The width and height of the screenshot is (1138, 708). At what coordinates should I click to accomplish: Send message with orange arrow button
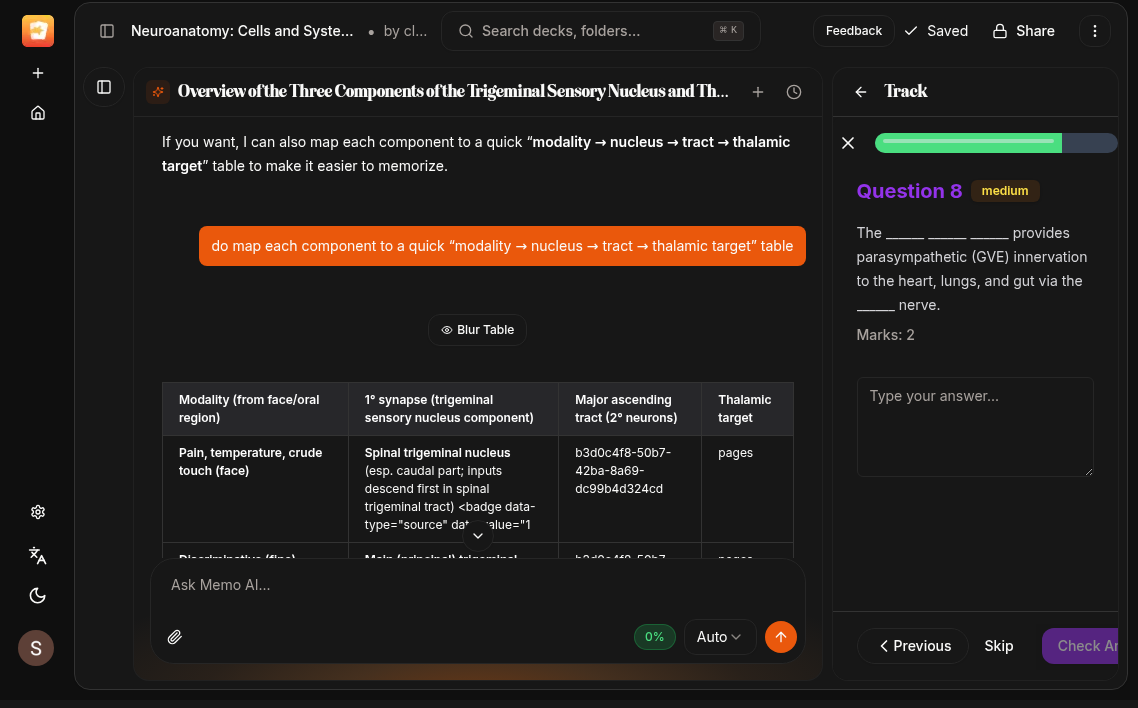[780, 637]
